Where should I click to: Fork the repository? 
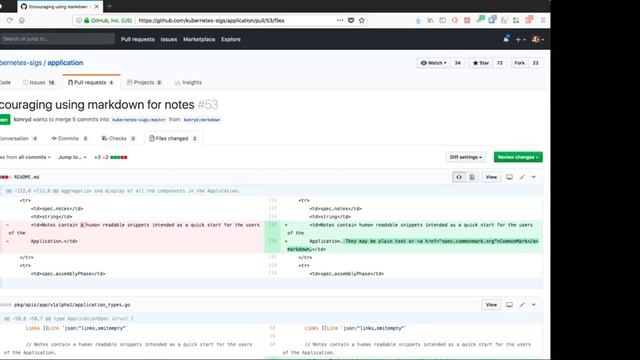click(519, 63)
